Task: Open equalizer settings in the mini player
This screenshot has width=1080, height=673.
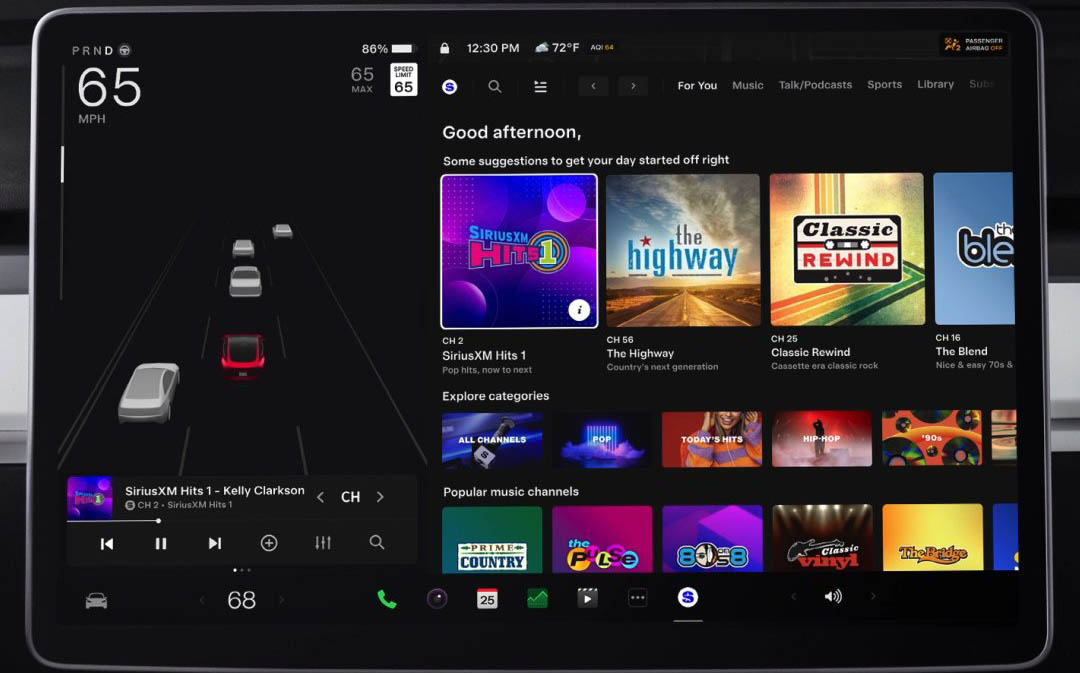Action: [x=322, y=543]
